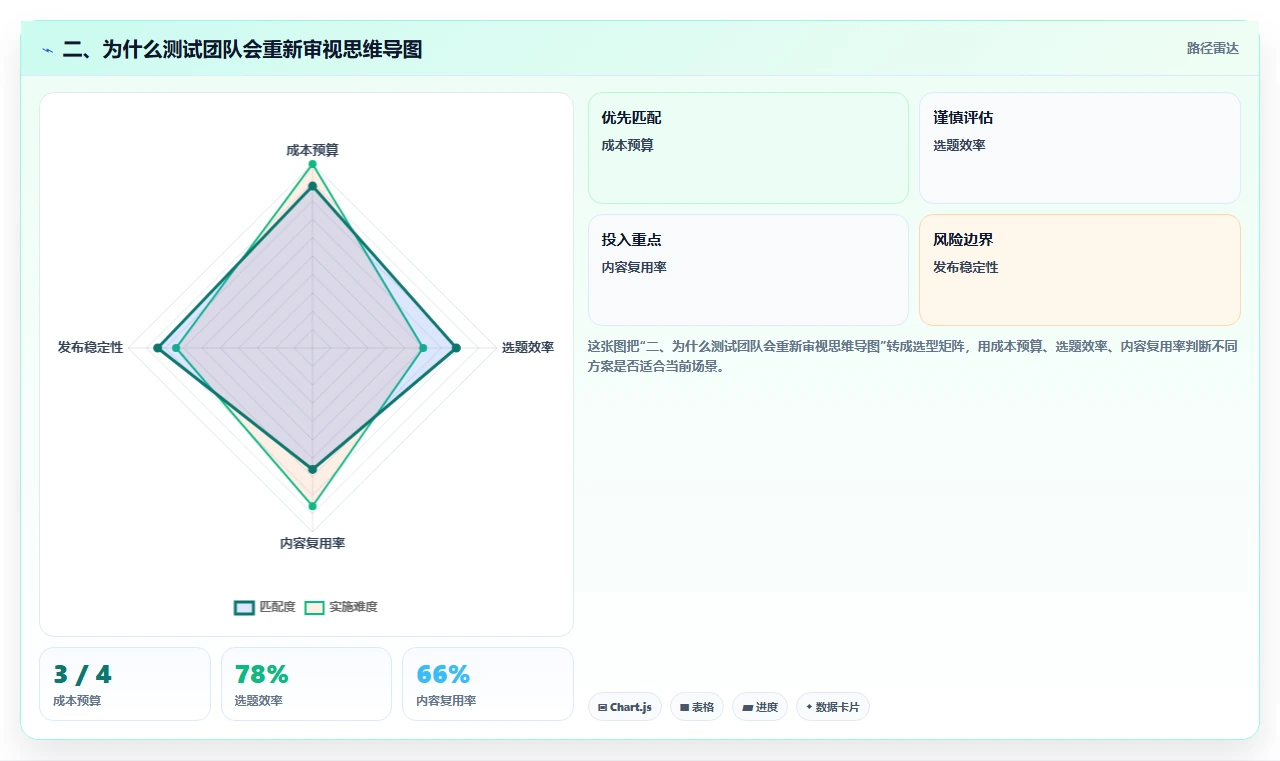Select the 表格 tag chip
Viewport: 1280px width, 761px height.
tap(697, 707)
